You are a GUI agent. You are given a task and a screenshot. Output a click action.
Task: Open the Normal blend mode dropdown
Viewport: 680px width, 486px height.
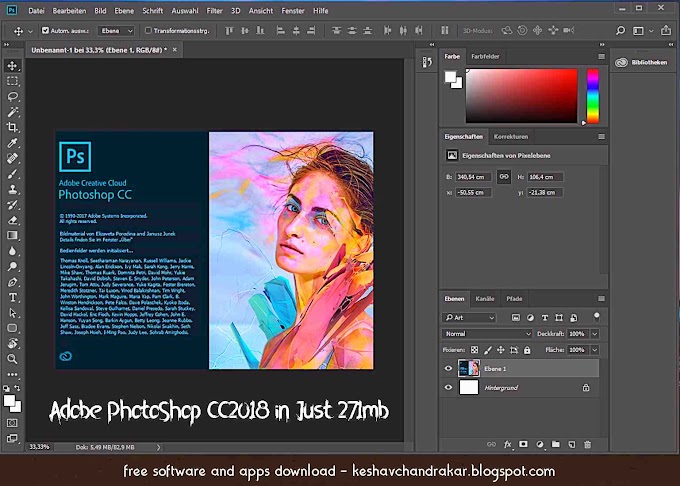[487, 334]
